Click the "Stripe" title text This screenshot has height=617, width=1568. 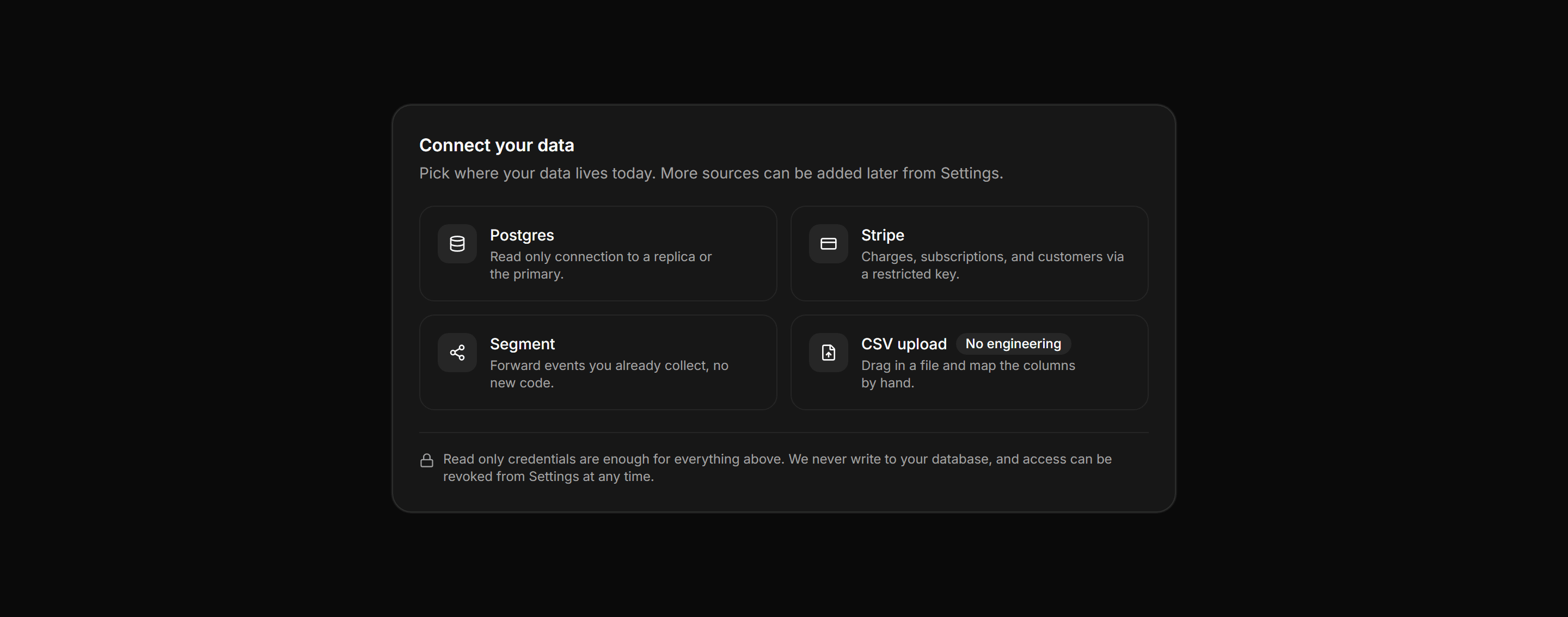[883, 236]
